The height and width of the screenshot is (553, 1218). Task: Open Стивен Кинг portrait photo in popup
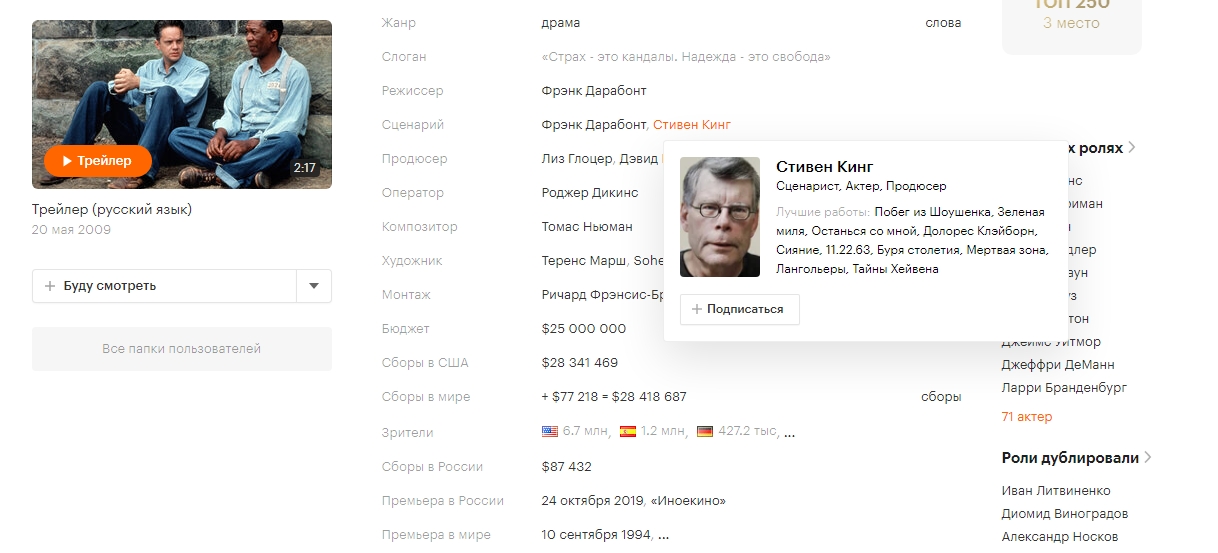coord(720,217)
